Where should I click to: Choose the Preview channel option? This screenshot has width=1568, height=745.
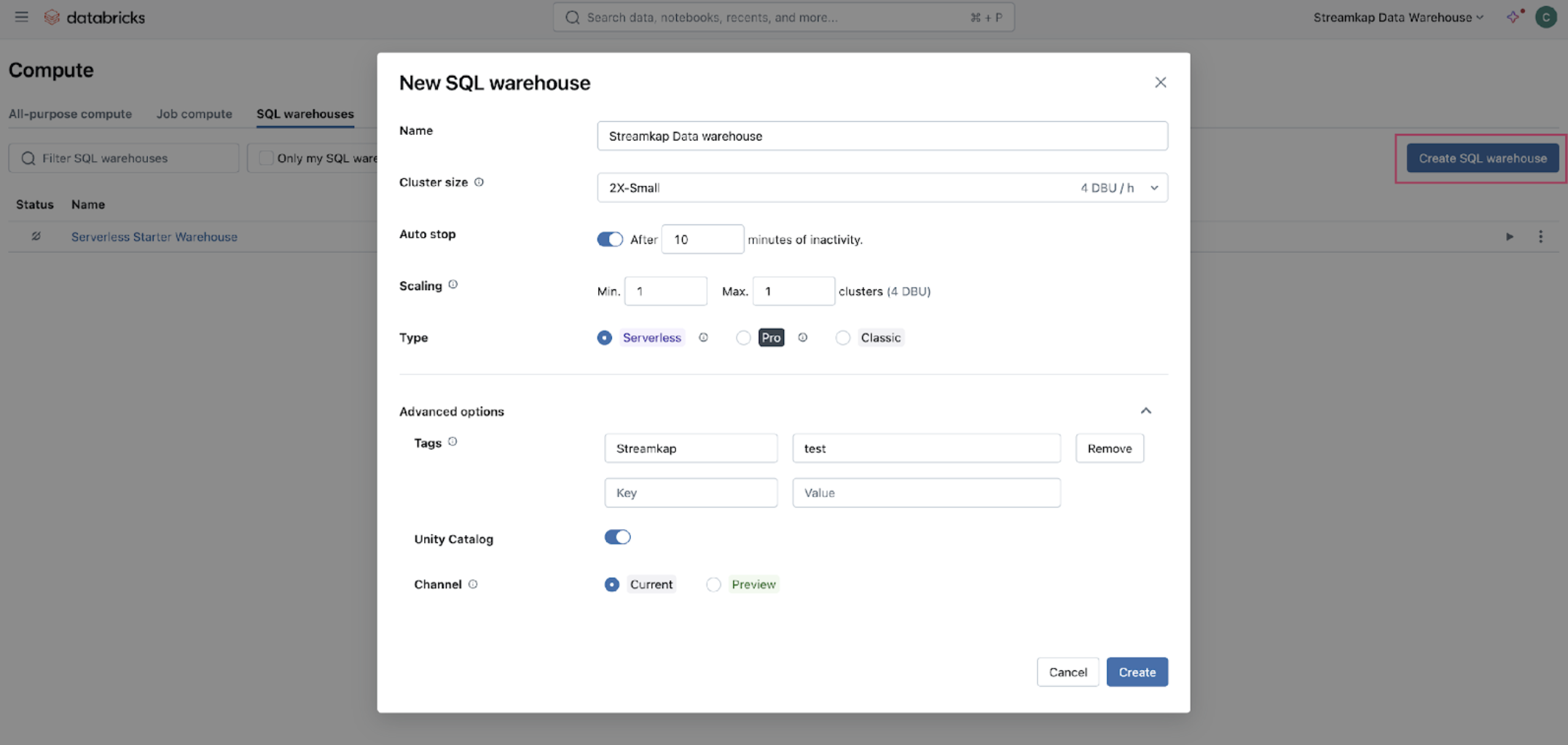tap(713, 585)
